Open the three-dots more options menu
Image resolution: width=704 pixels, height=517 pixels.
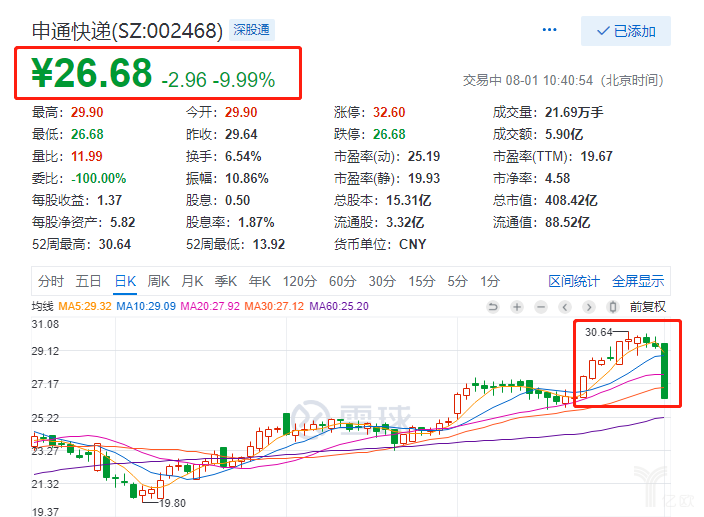coord(549,30)
